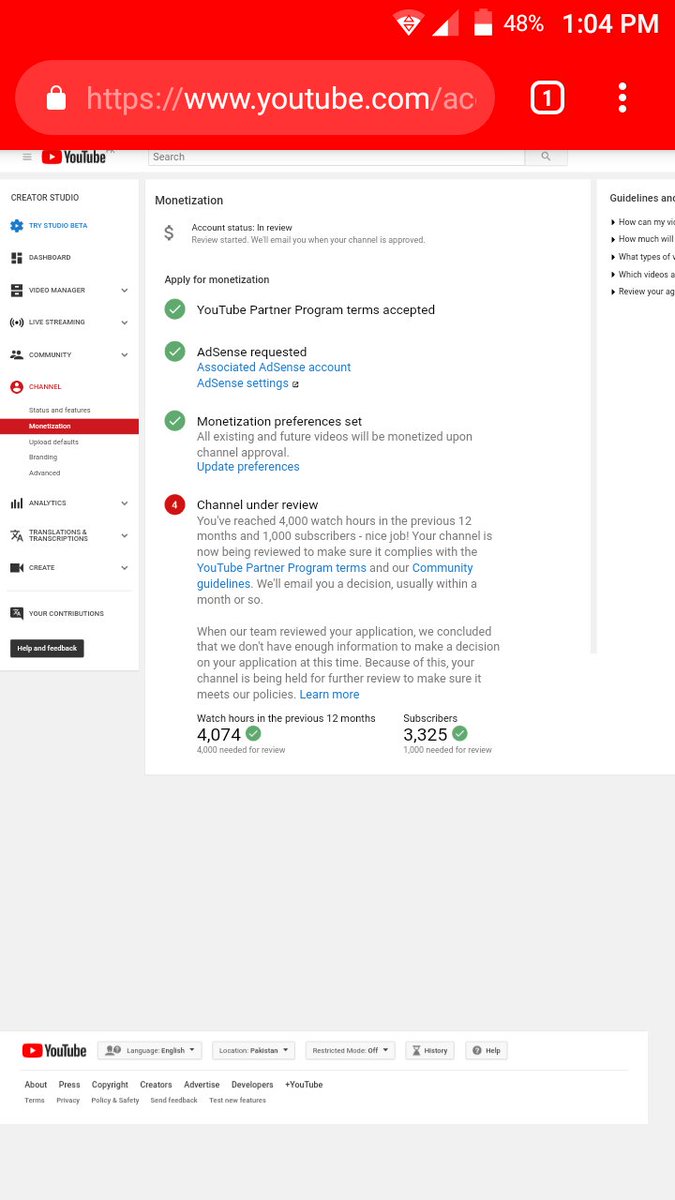Screen dimensions: 675x1200
Task: Expand the Analytics section chevron
Action: (x=124, y=503)
